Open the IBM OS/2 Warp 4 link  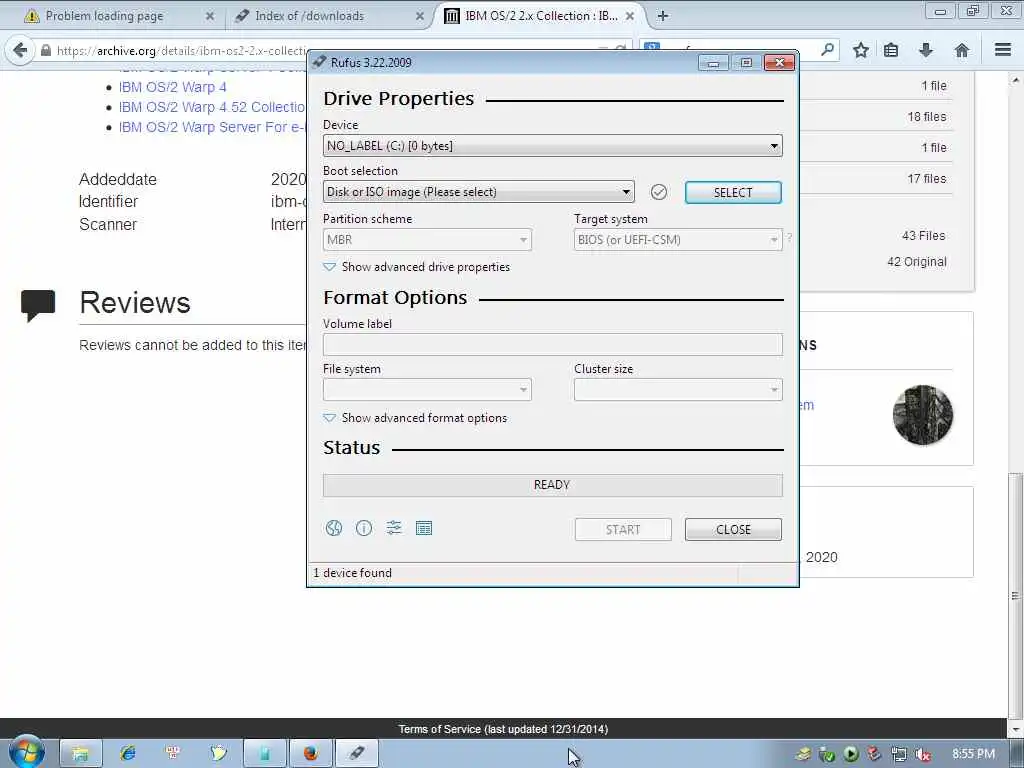coord(172,87)
